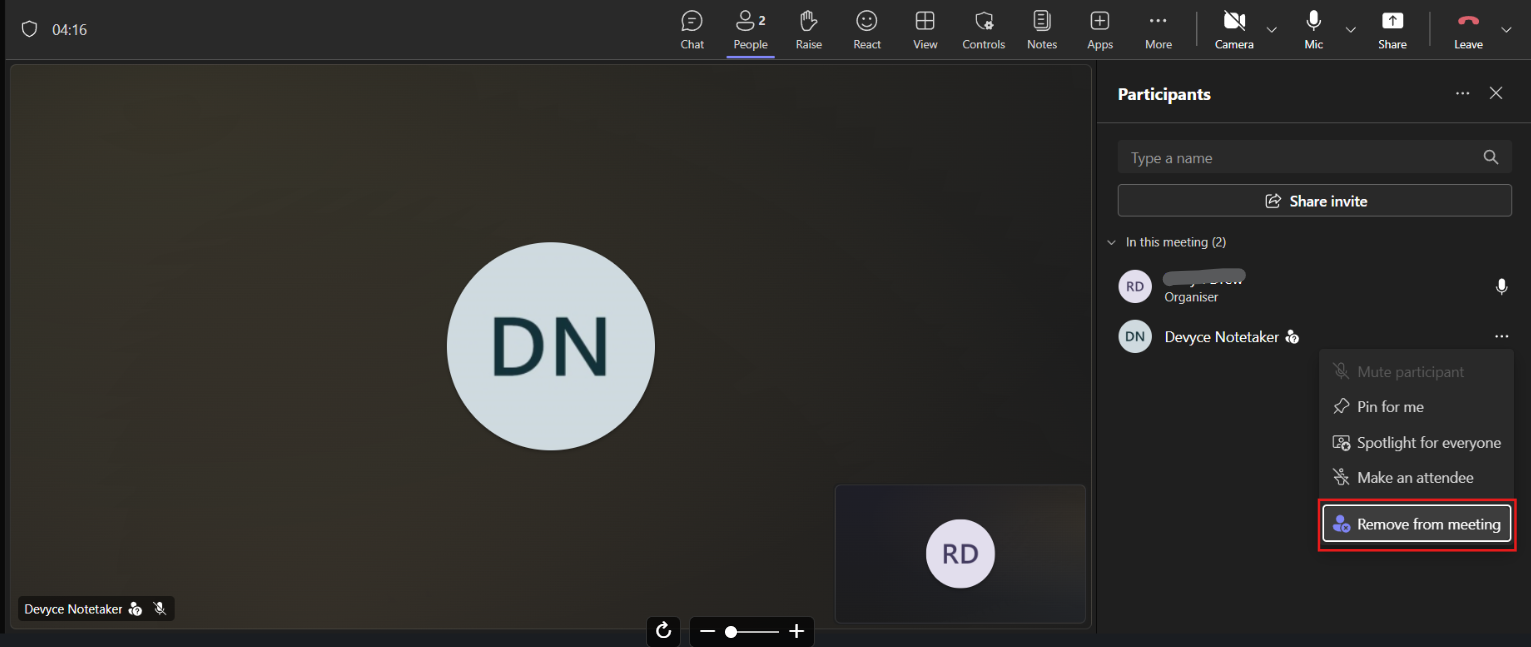Zoom in using the plus button
1531x647 pixels.
797,631
